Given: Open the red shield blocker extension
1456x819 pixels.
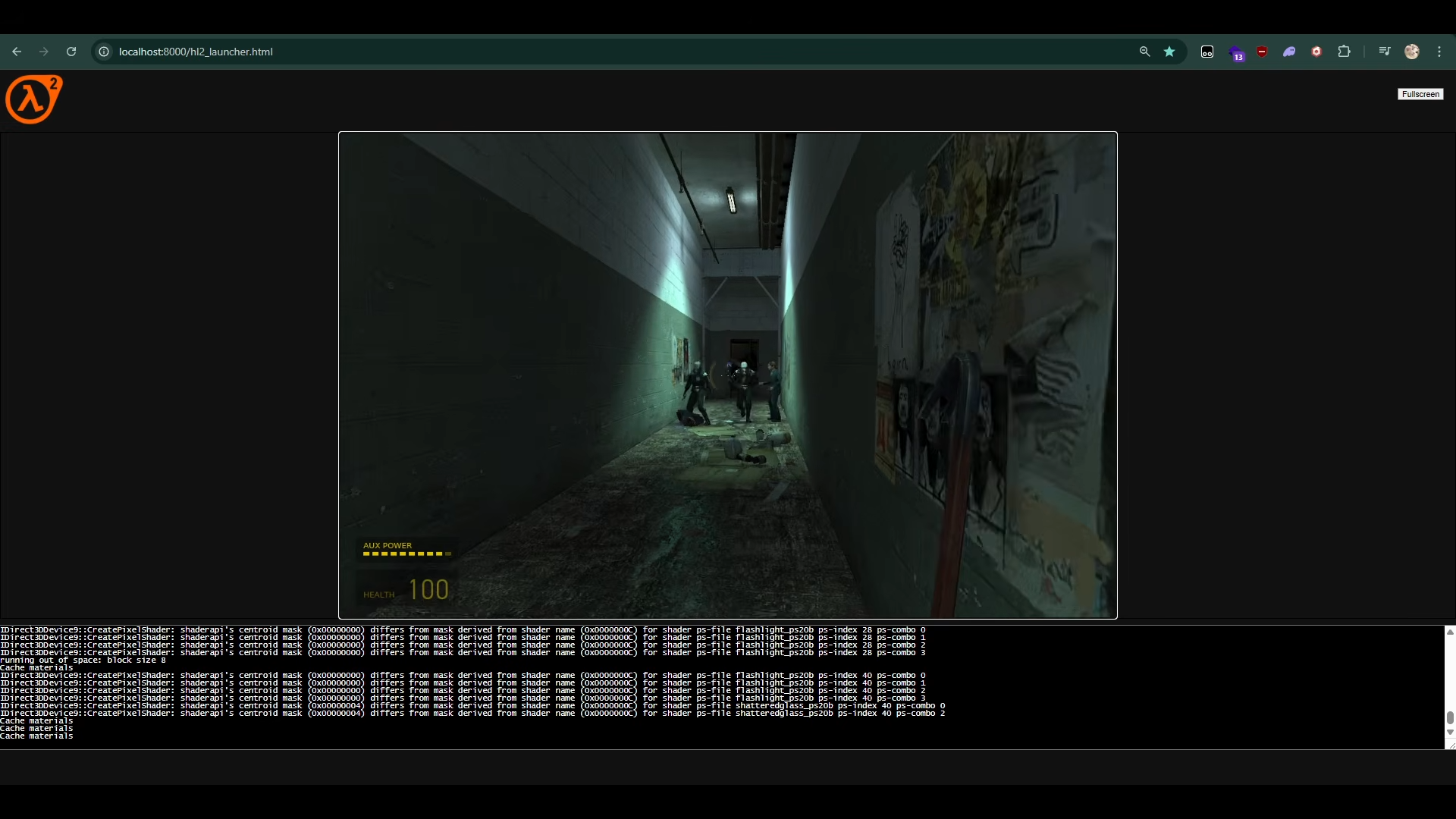Looking at the screenshot, I should 1262,52.
